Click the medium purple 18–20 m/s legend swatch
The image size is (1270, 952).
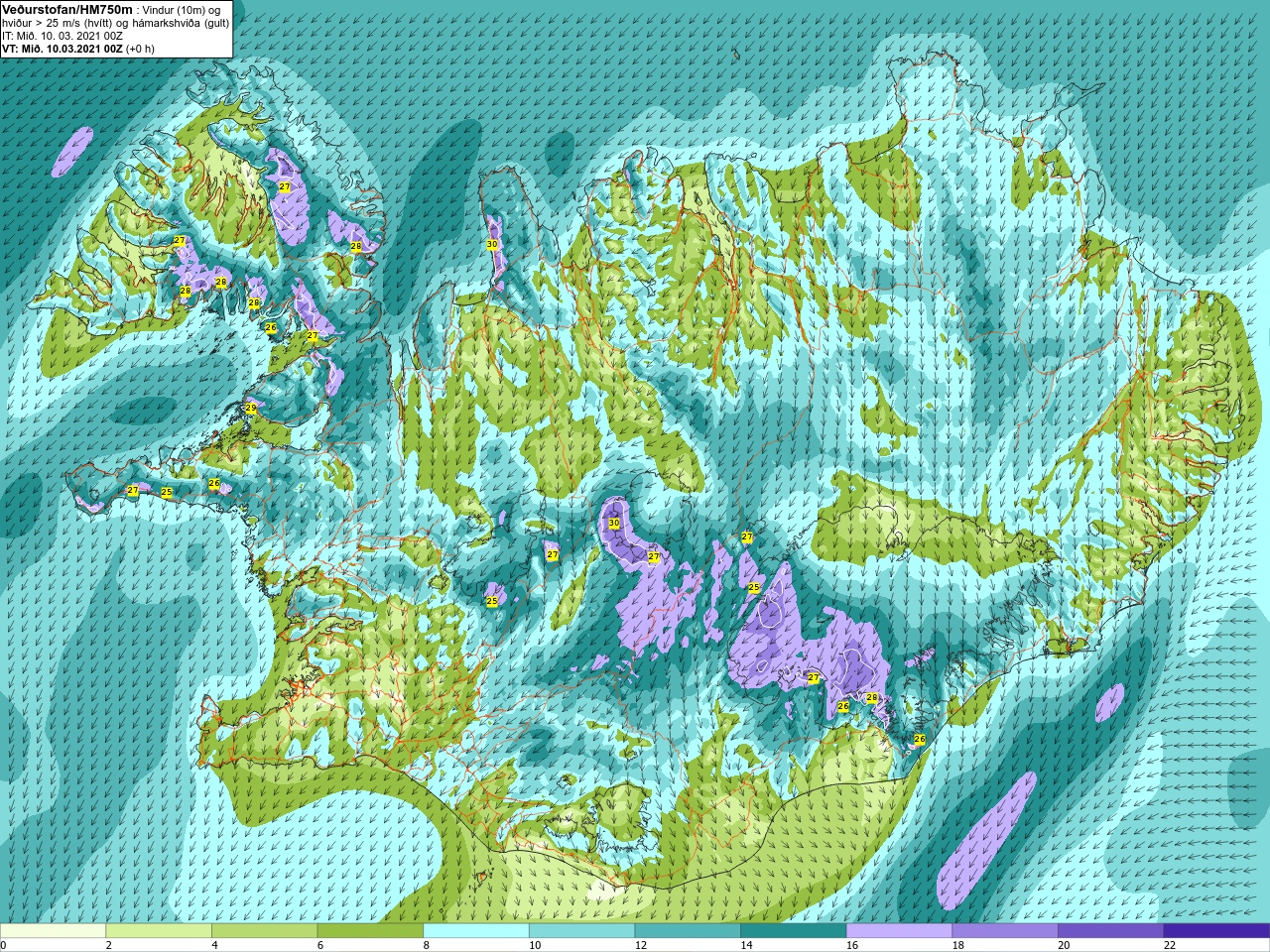pyautogui.click(x=1005, y=931)
